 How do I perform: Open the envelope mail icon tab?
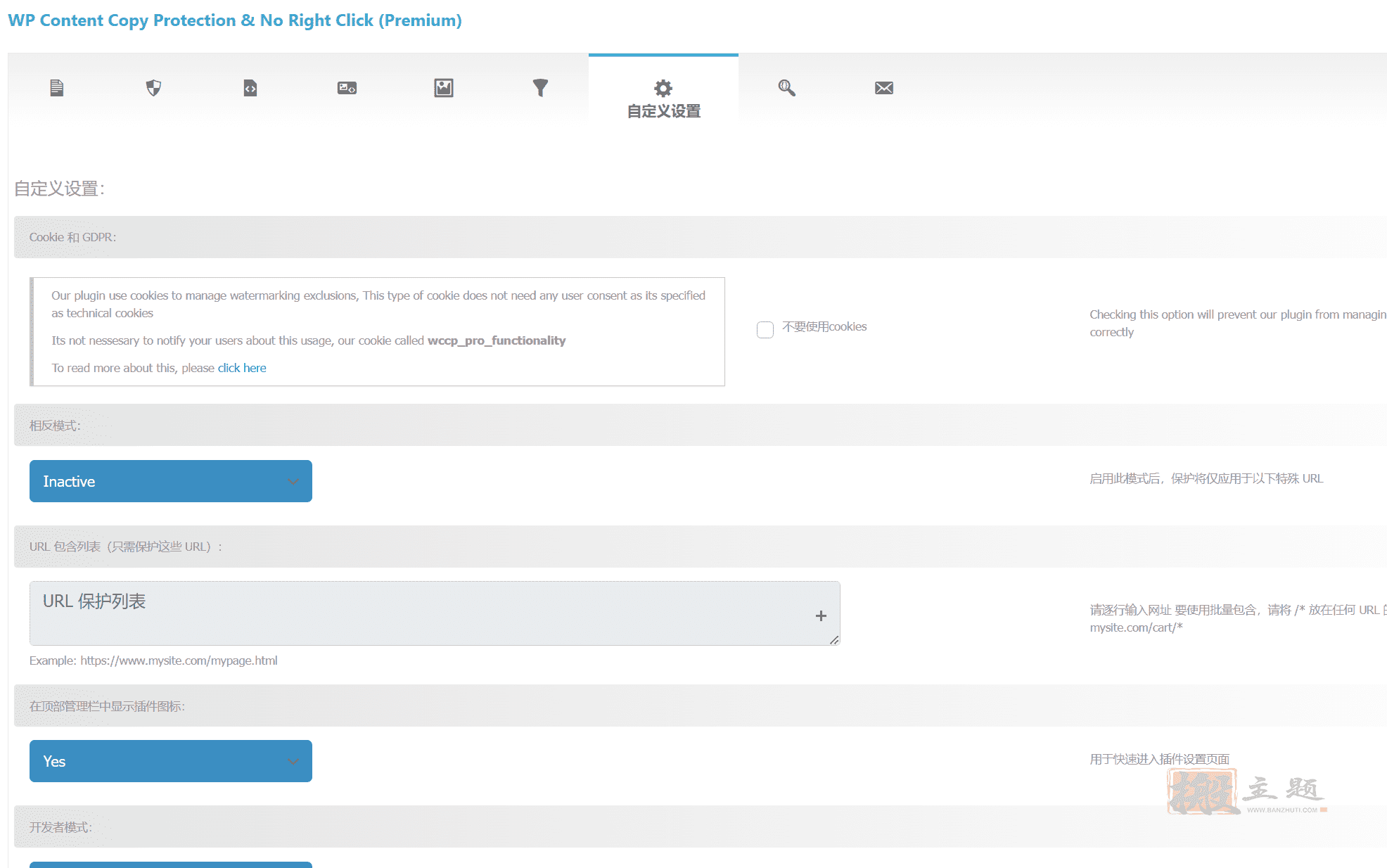(884, 88)
